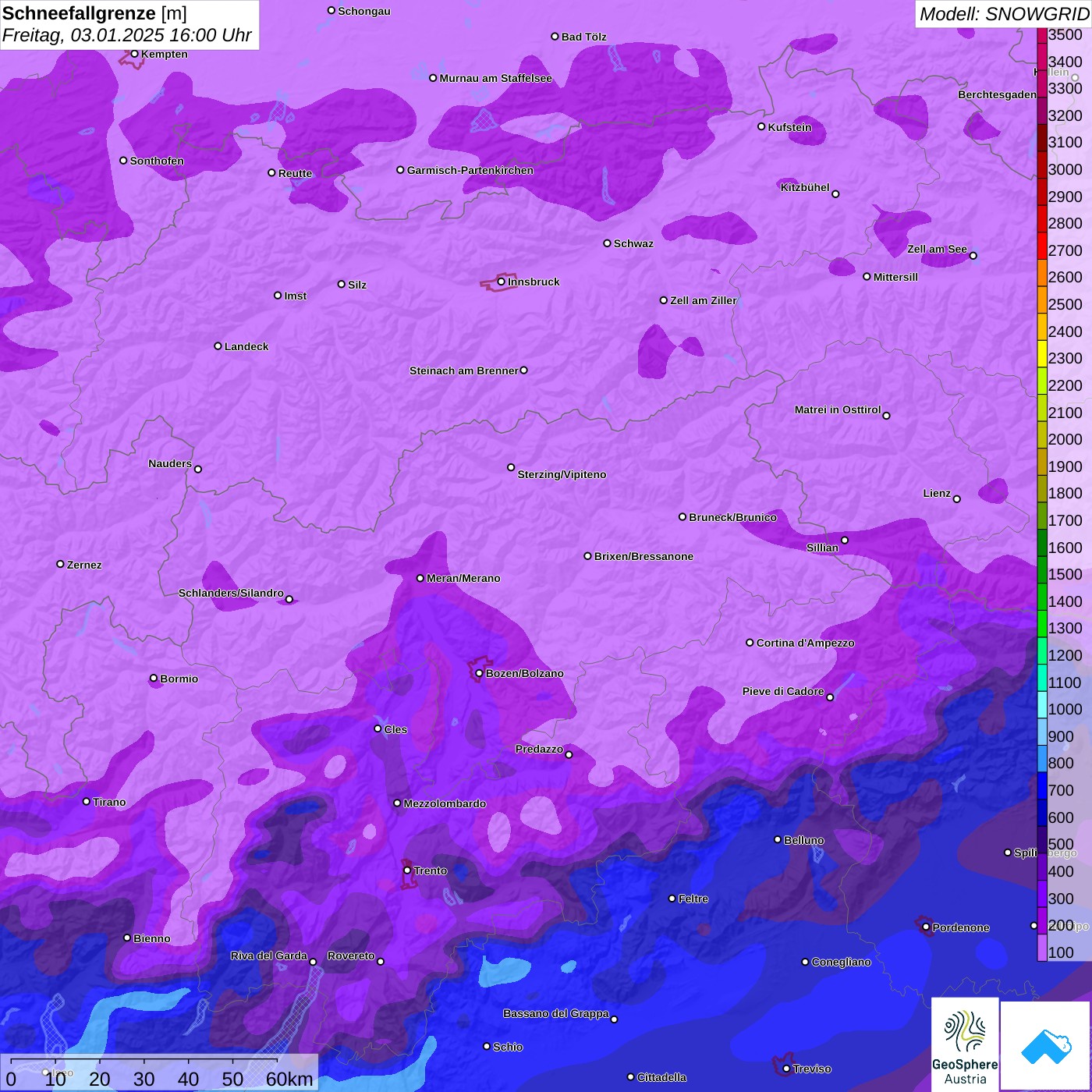Select the Lienz location dot
The image size is (1092, 1092).
(957, 499)
